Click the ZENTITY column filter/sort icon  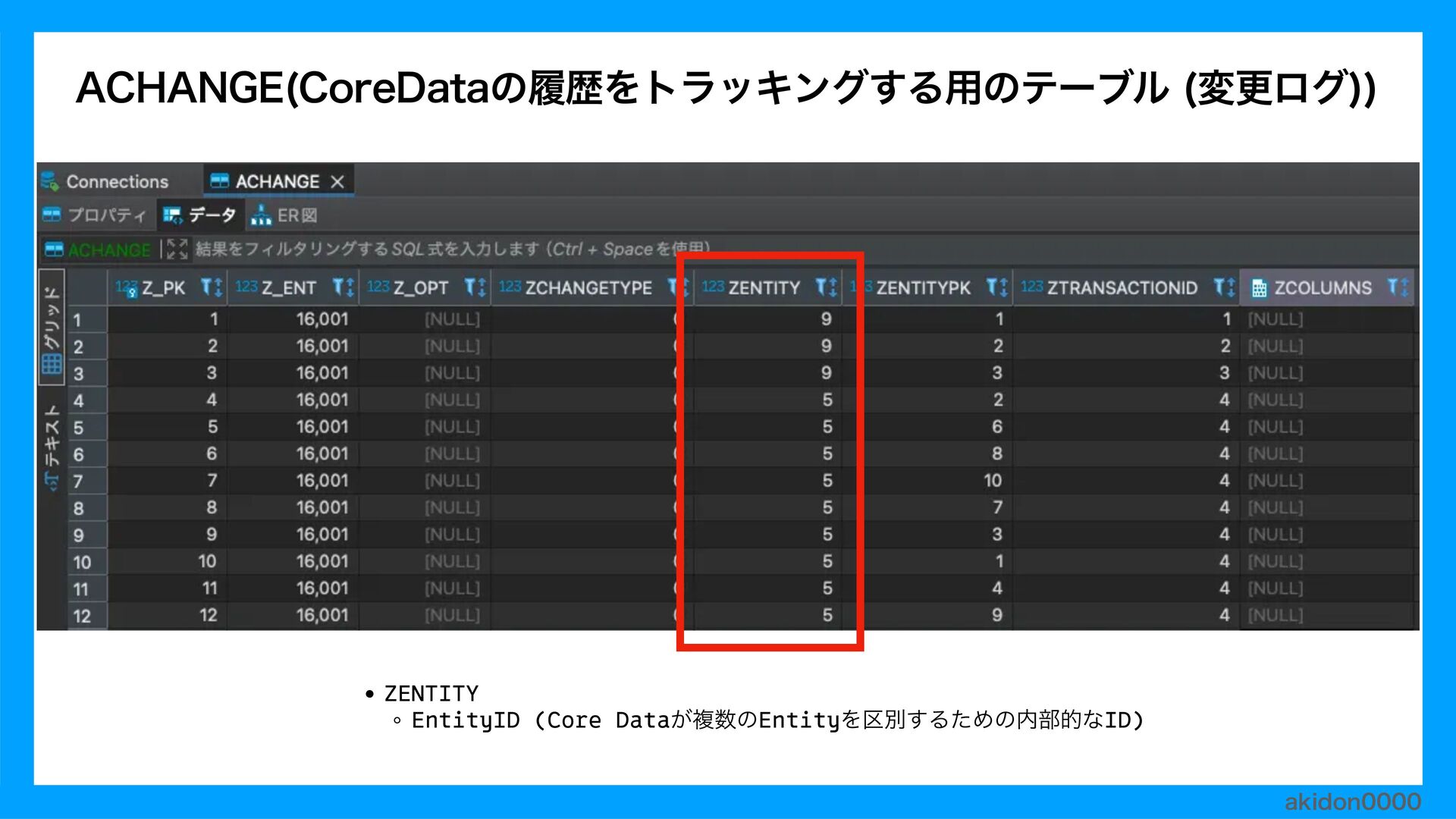826,287
